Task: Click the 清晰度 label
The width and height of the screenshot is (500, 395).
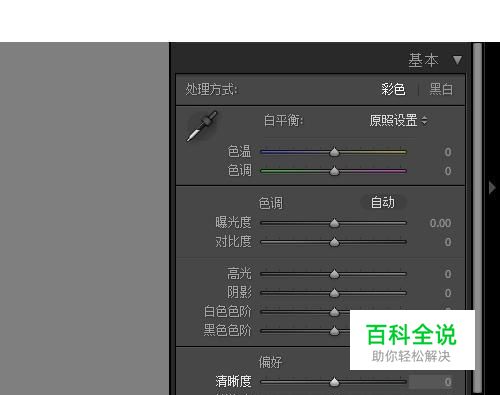Action: [233, 382]
